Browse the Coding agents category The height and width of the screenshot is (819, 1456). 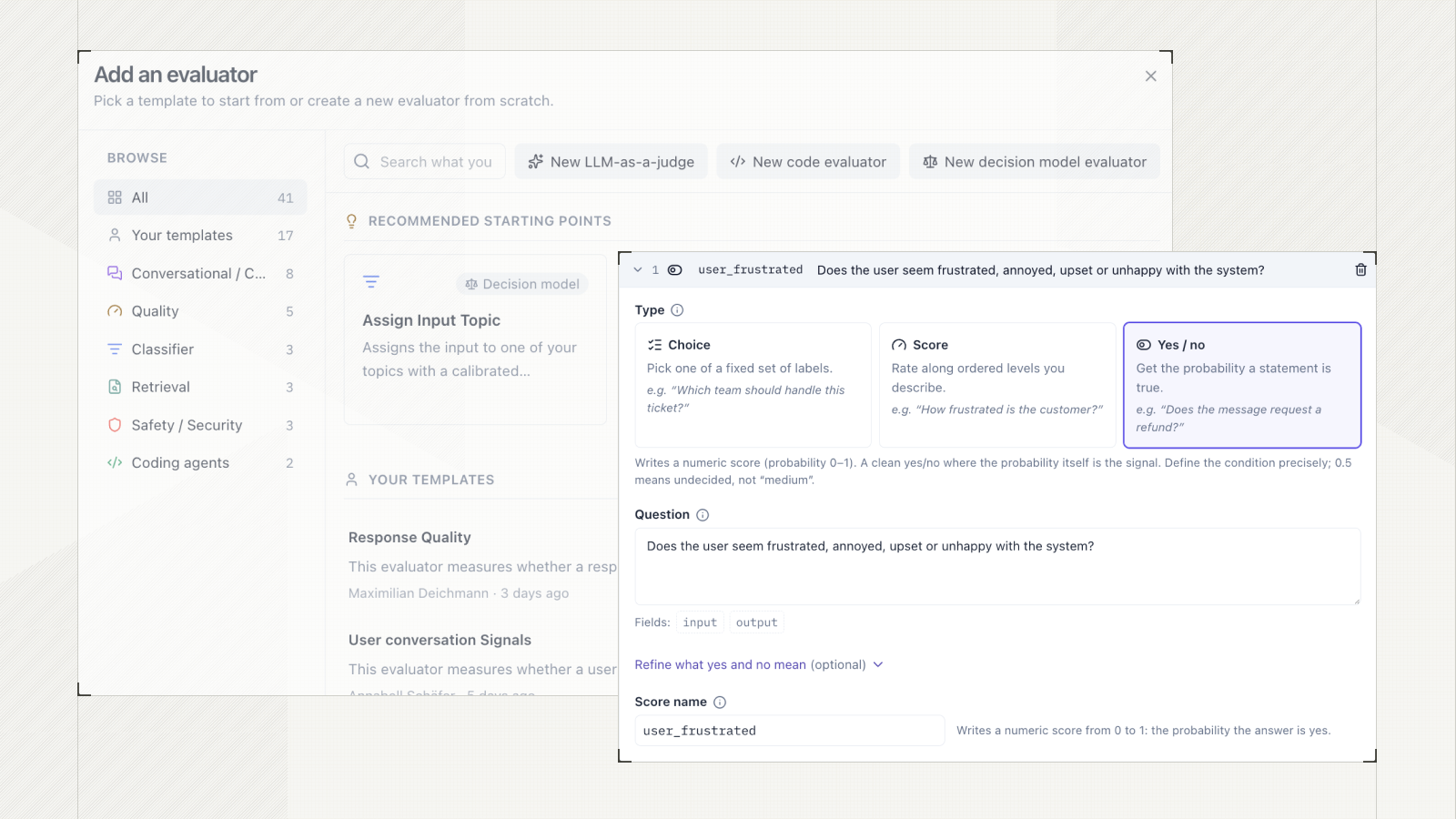click(x=200, y=463)
